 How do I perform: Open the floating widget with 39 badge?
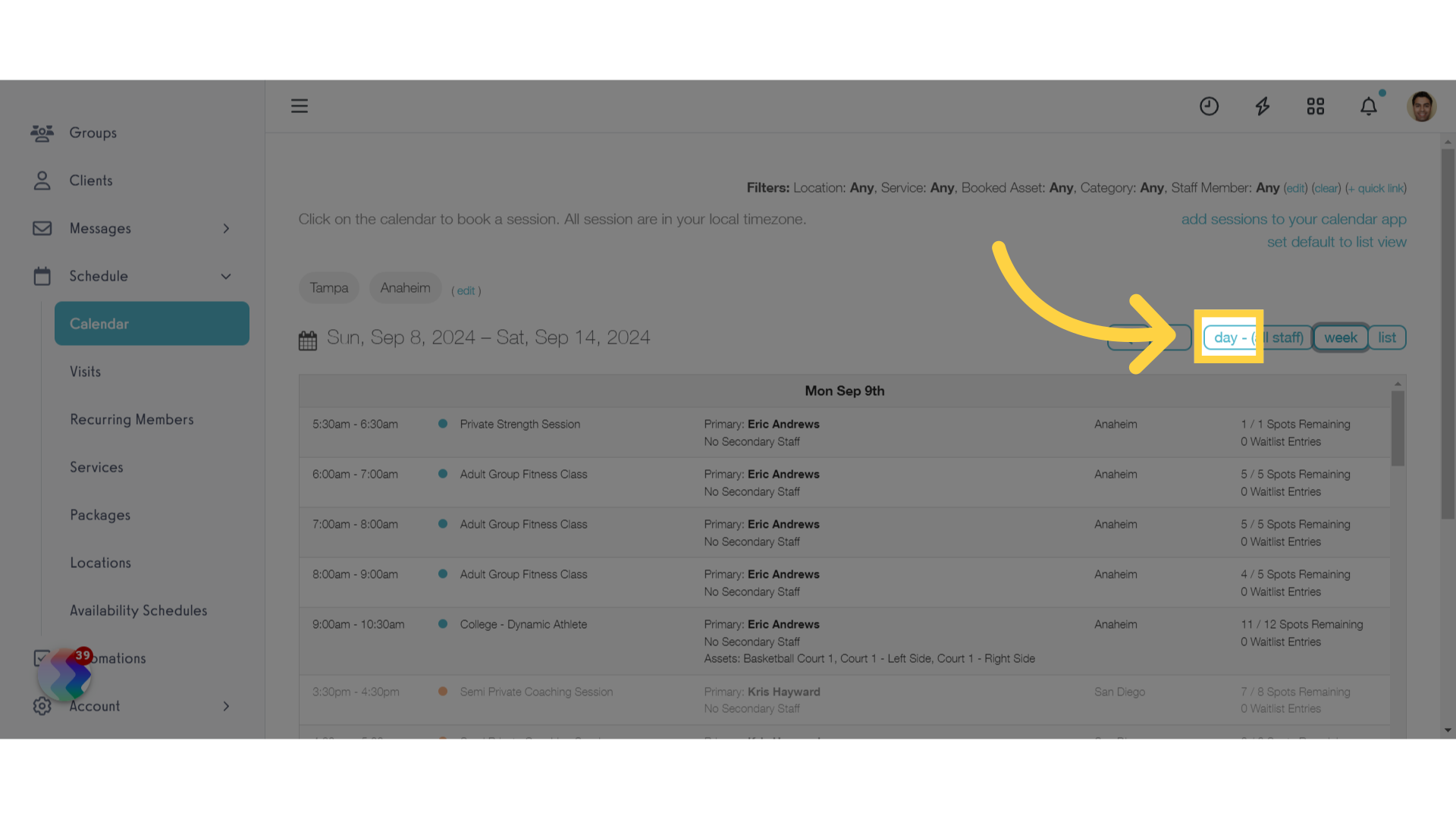[65, 674]
